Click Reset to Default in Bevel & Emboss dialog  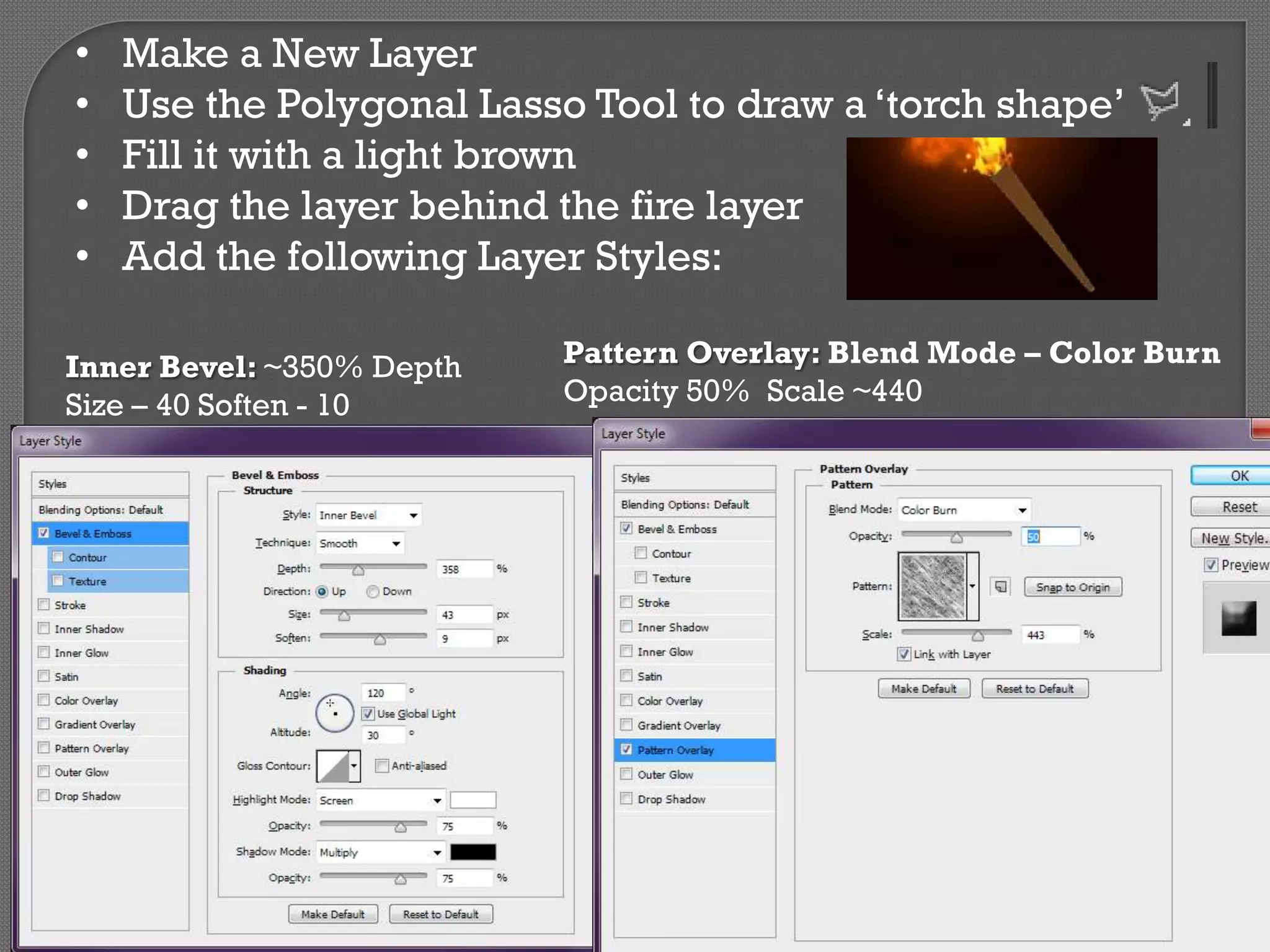tap(441, 914)
